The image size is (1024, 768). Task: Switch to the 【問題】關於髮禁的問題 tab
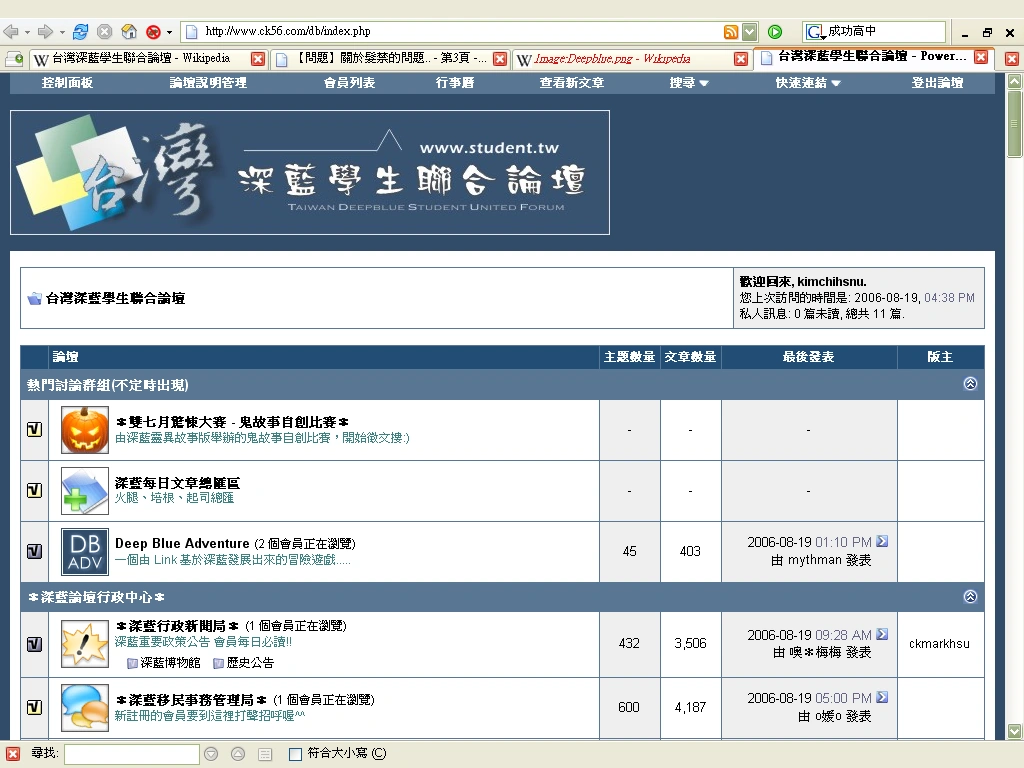383,59
